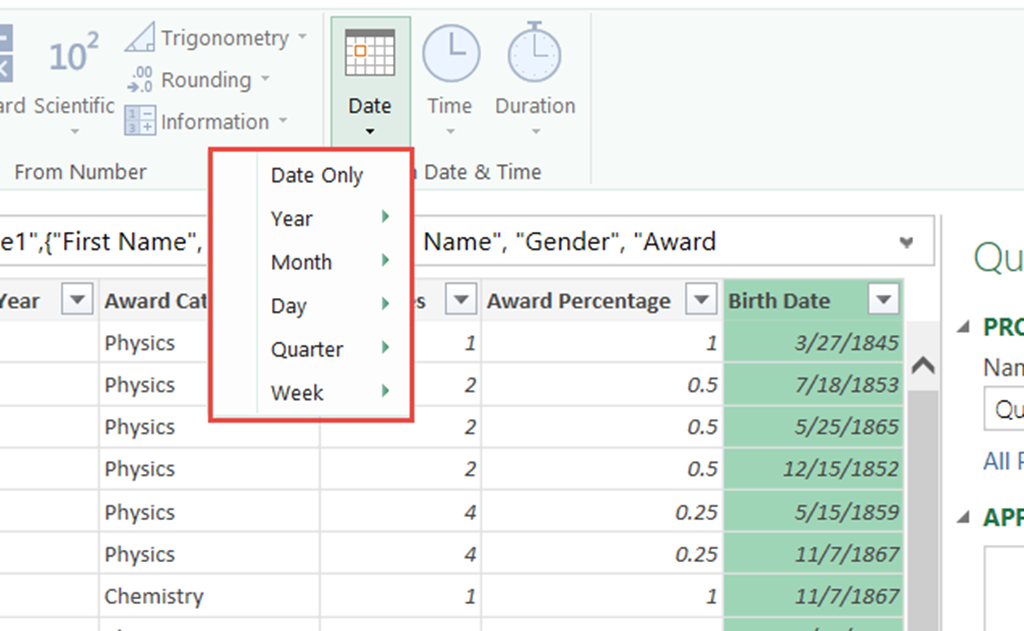Click the Date calendar icon in ribbon
The width and height of the screenshot is (1024, 631).
(370, 54)
